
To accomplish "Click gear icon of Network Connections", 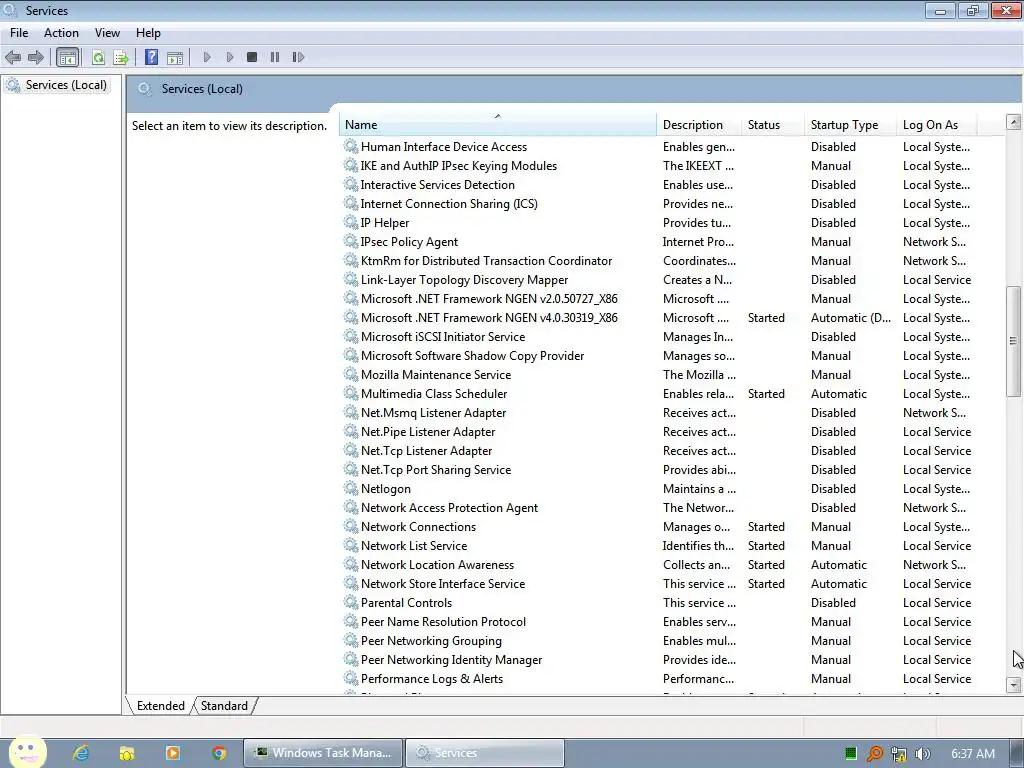I will coord(351,526).
